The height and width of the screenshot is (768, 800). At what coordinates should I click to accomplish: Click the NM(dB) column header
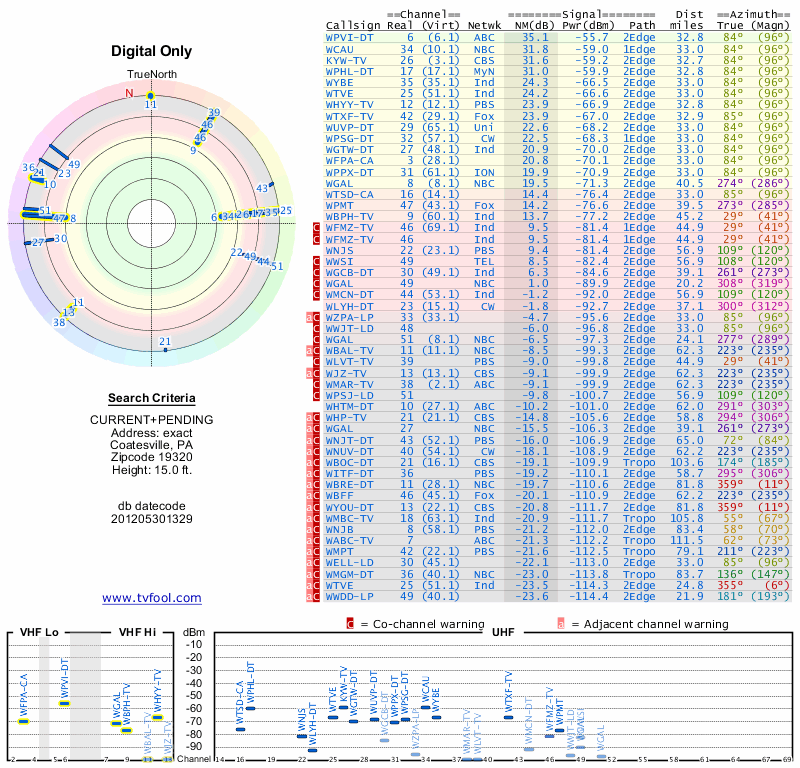(x=534, y=26)
